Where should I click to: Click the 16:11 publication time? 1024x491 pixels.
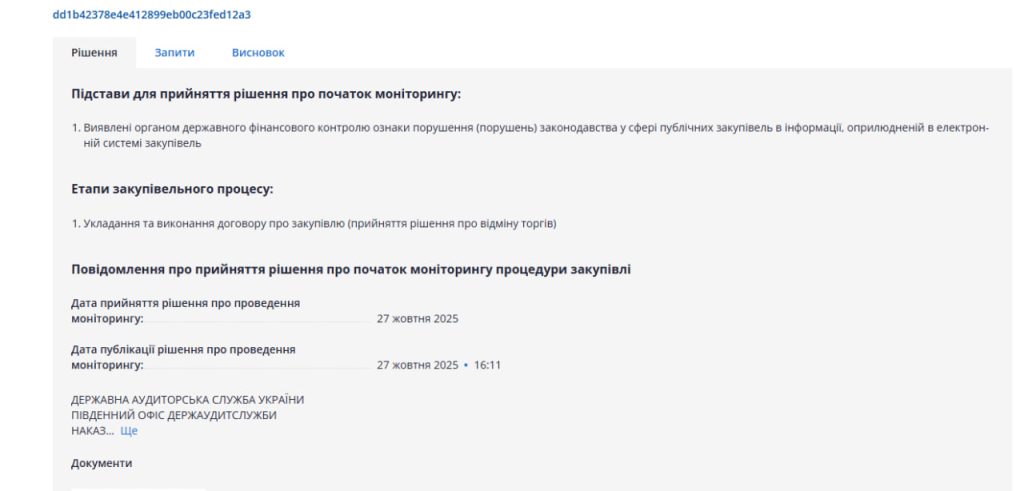(487, 365)
